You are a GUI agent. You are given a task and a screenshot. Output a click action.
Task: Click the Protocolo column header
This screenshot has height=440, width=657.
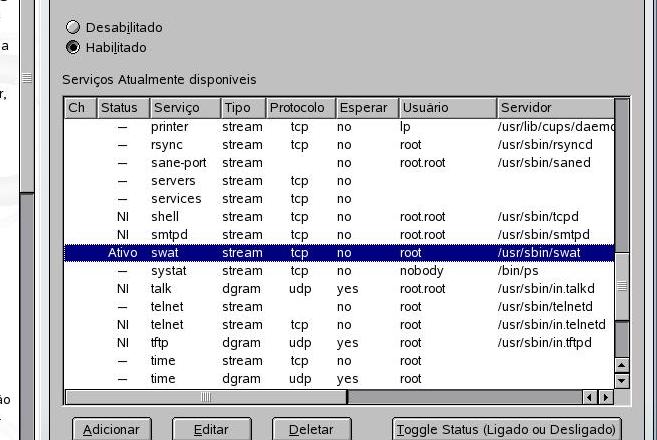tap(299, 107)
